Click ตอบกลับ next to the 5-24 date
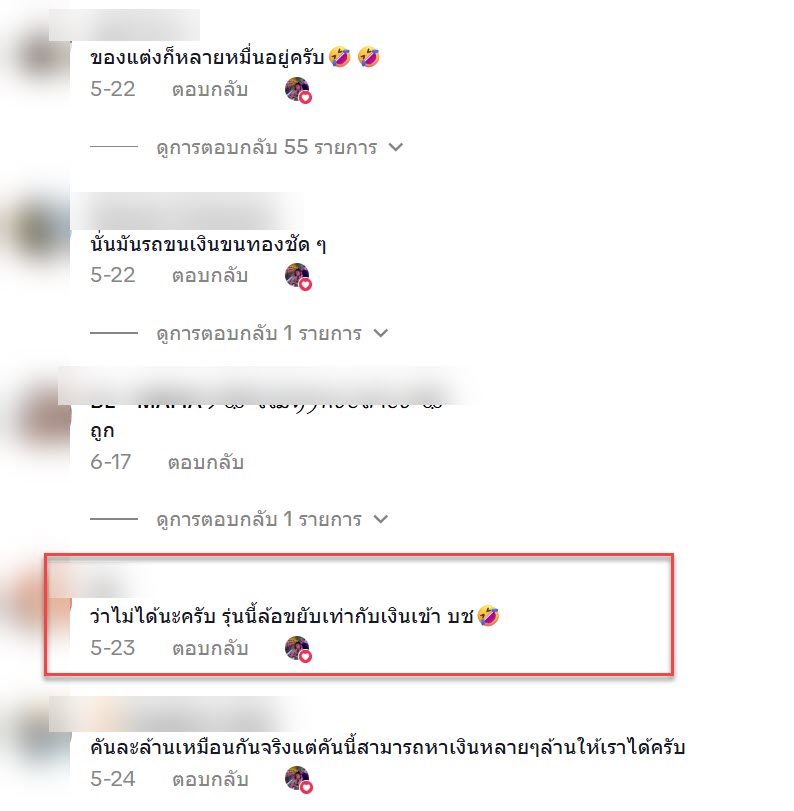This screenshot has width=794, height=811. tap(210, 779)
